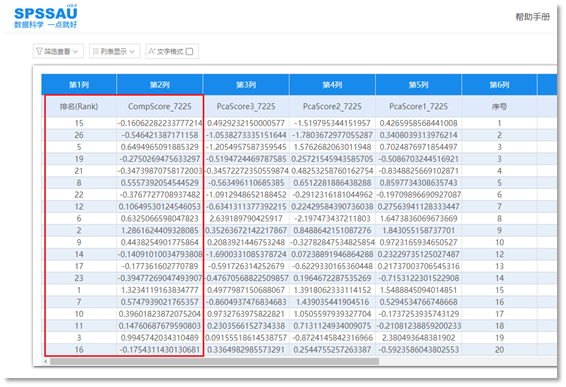Click the SPSSAU logo

pos(45,17)
